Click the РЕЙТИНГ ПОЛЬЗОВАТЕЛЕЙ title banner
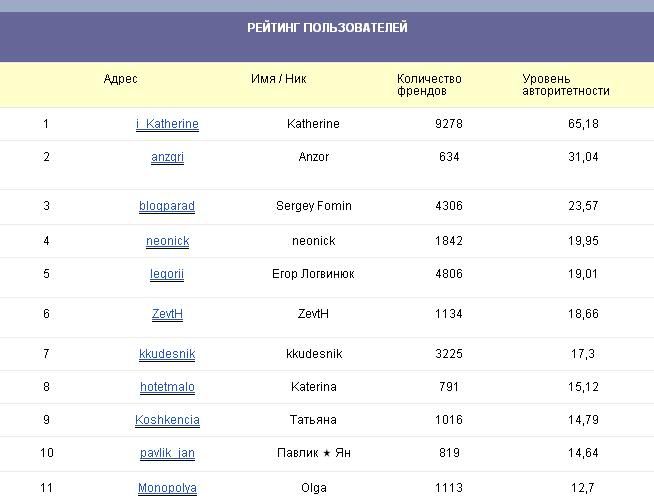 pyautogui.click(x=327, y=28)
